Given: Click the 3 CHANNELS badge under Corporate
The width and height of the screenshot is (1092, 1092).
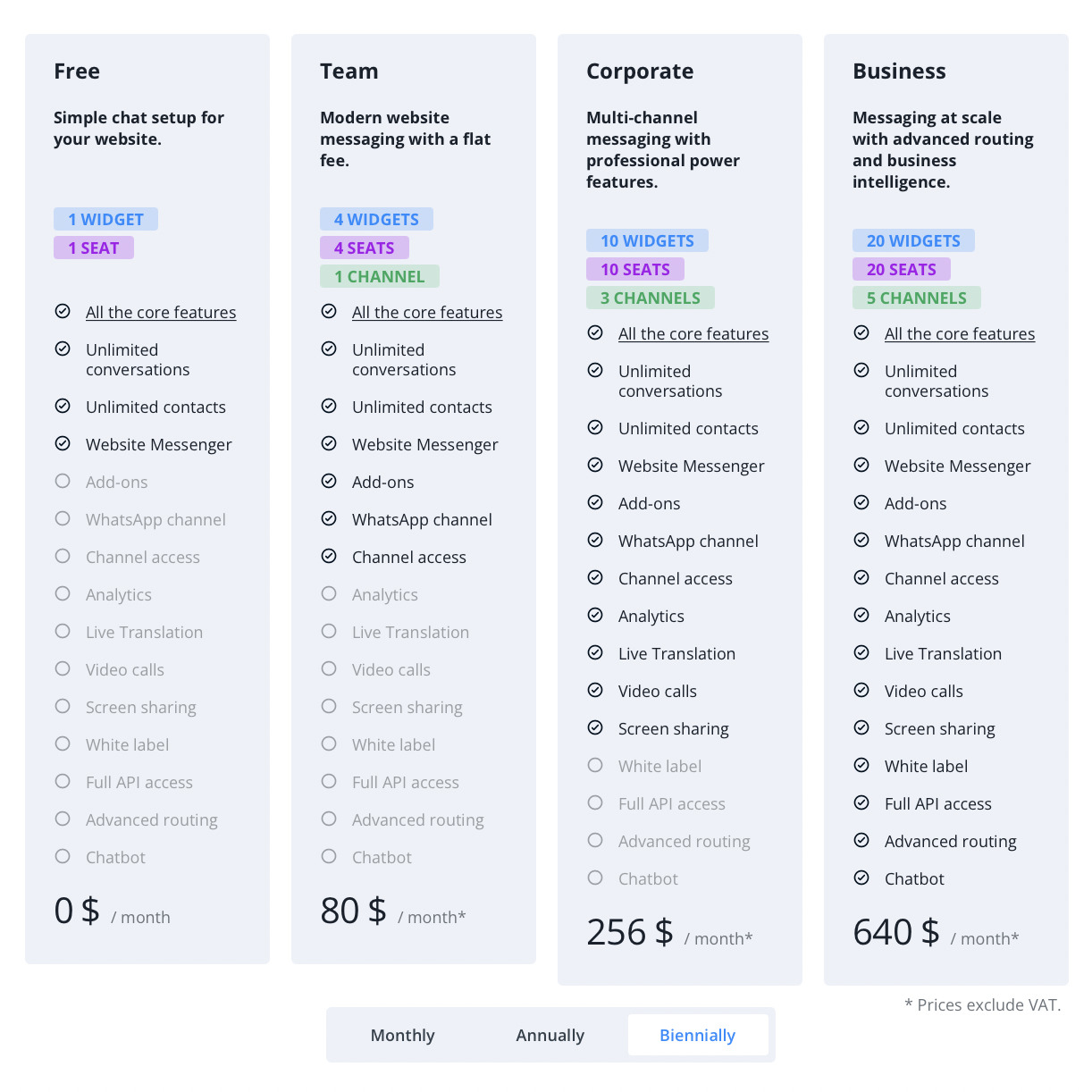Looking at the screenshot, I should pos(650,298).
